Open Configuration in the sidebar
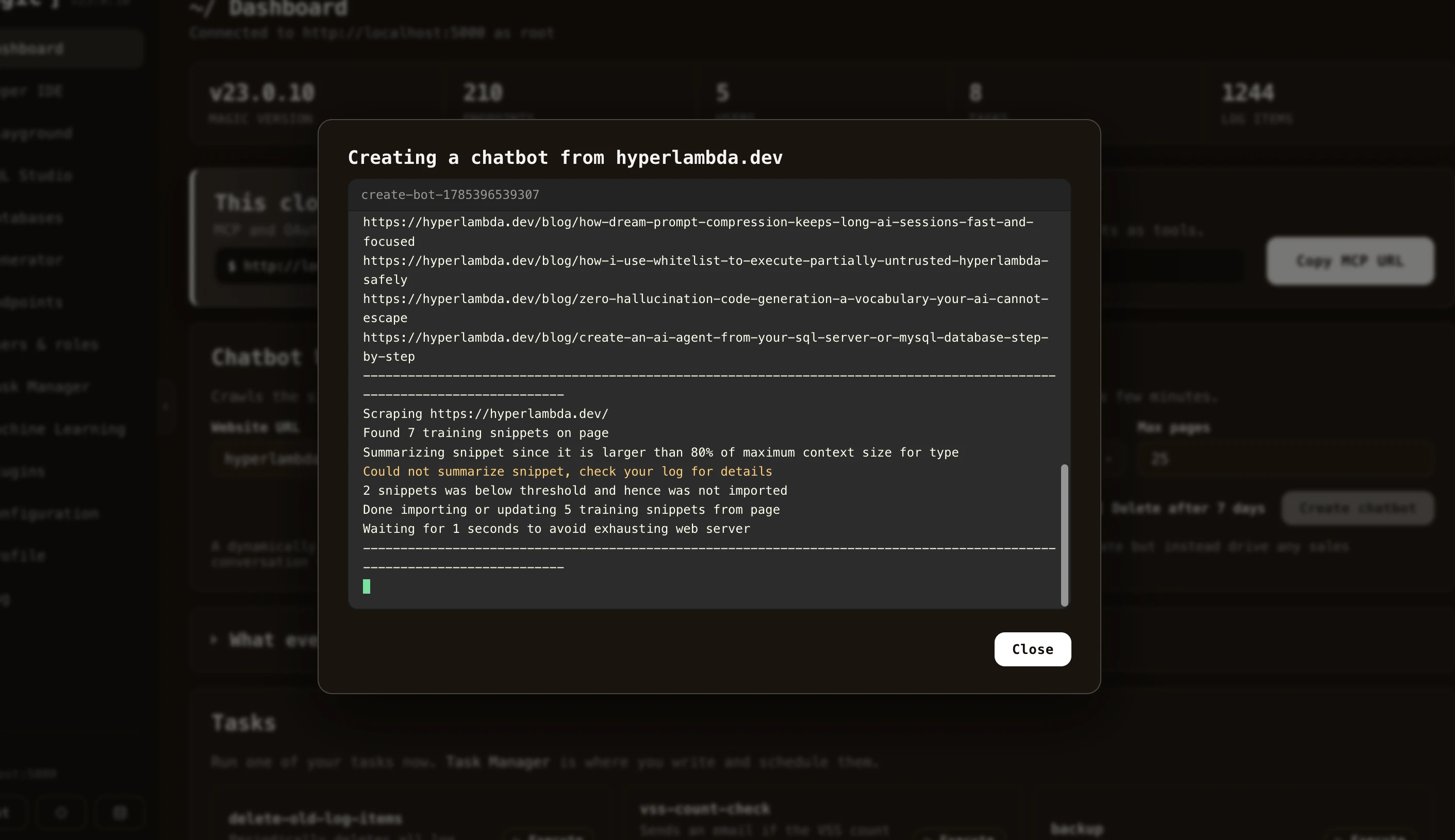Image resolution: width=1455 pixels, height=840 pixels. pos(49,513)
